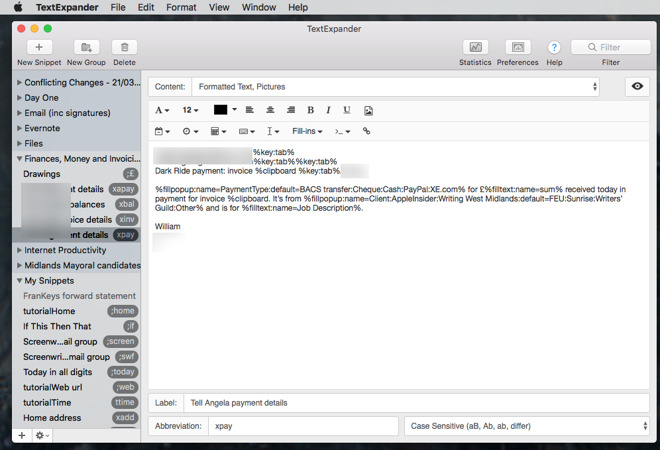Screen dimensions: 660x450
Task: Open the Content type dropdown
Action: (x=396, y=87)
